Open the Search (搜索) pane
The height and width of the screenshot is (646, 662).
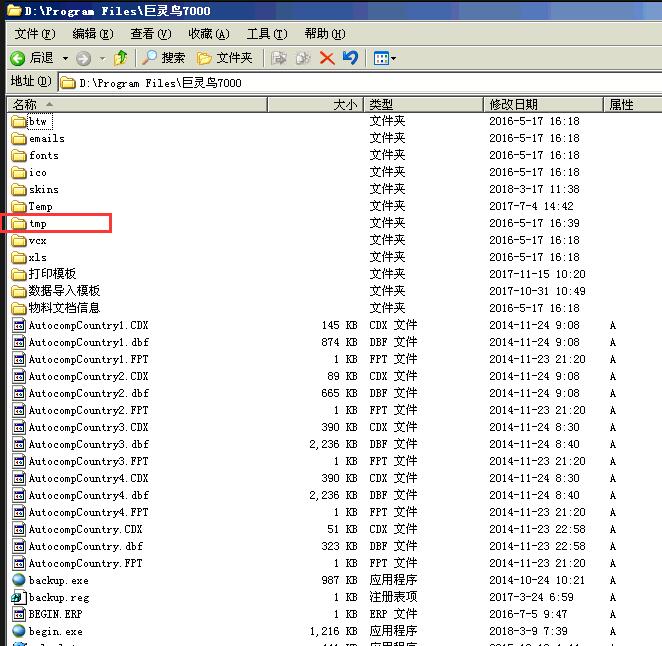coord(164,58)
